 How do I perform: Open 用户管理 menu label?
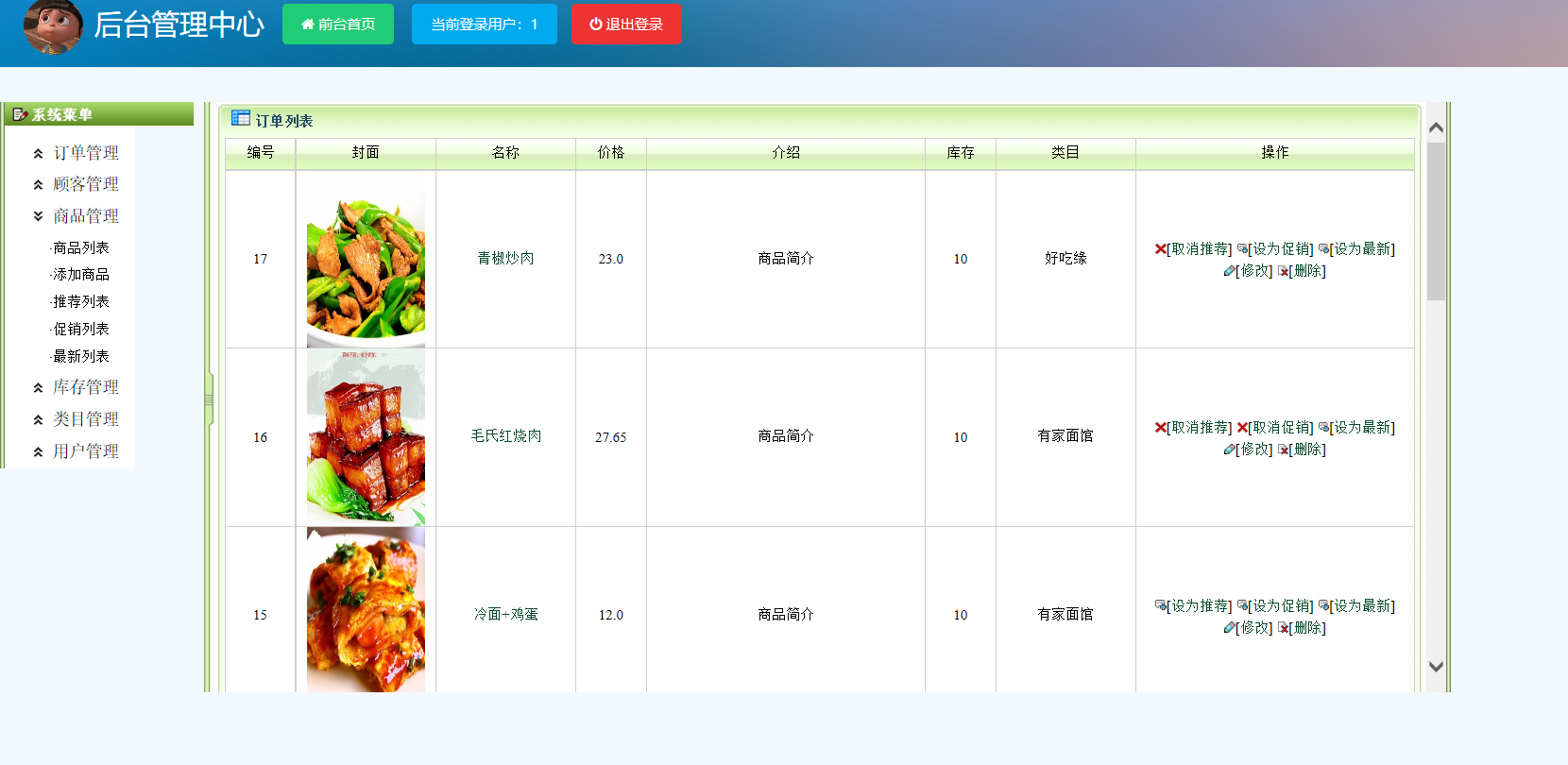point(86,451)
